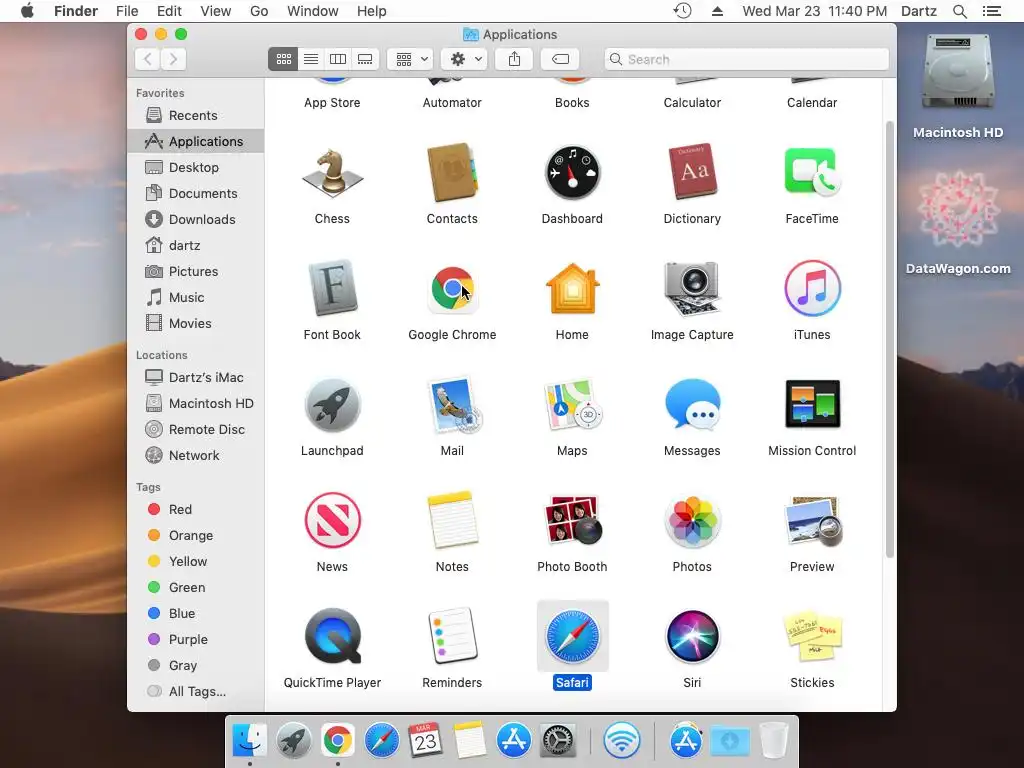Open the Contacts app icon
Screen dimensions: 1024x768
[x=452, y=173]
